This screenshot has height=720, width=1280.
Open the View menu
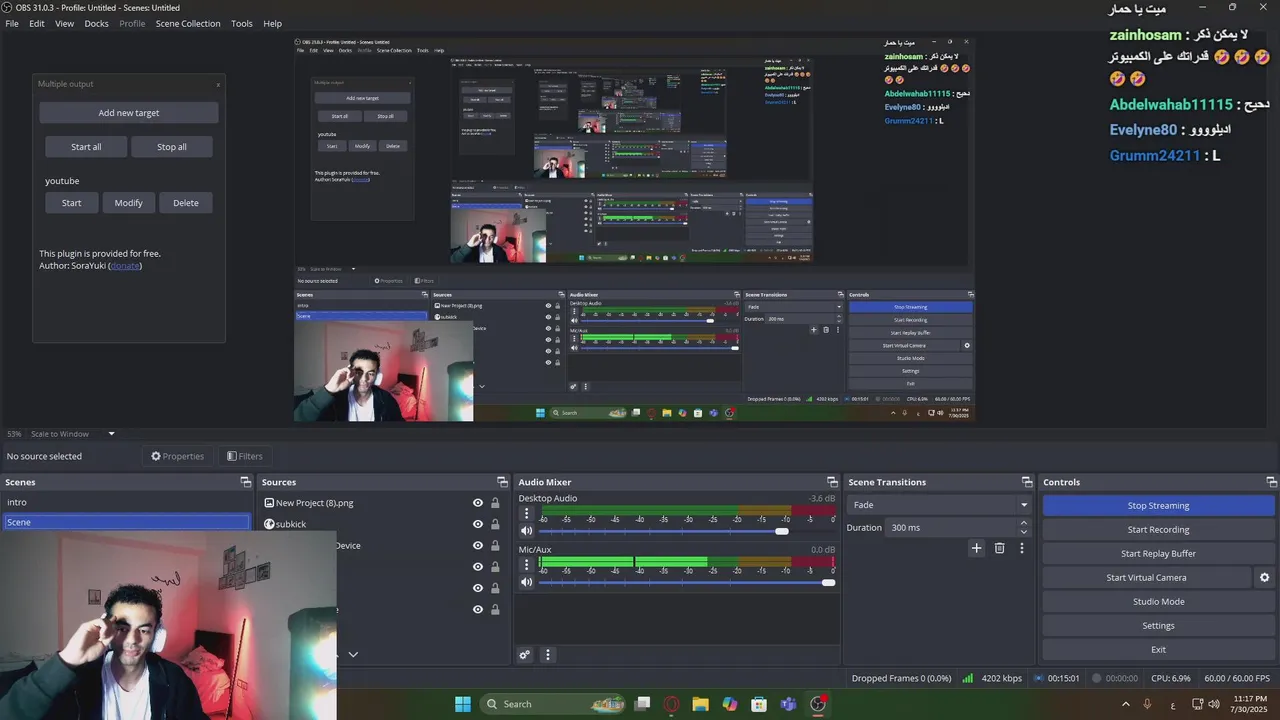click(x=64, y=23)
